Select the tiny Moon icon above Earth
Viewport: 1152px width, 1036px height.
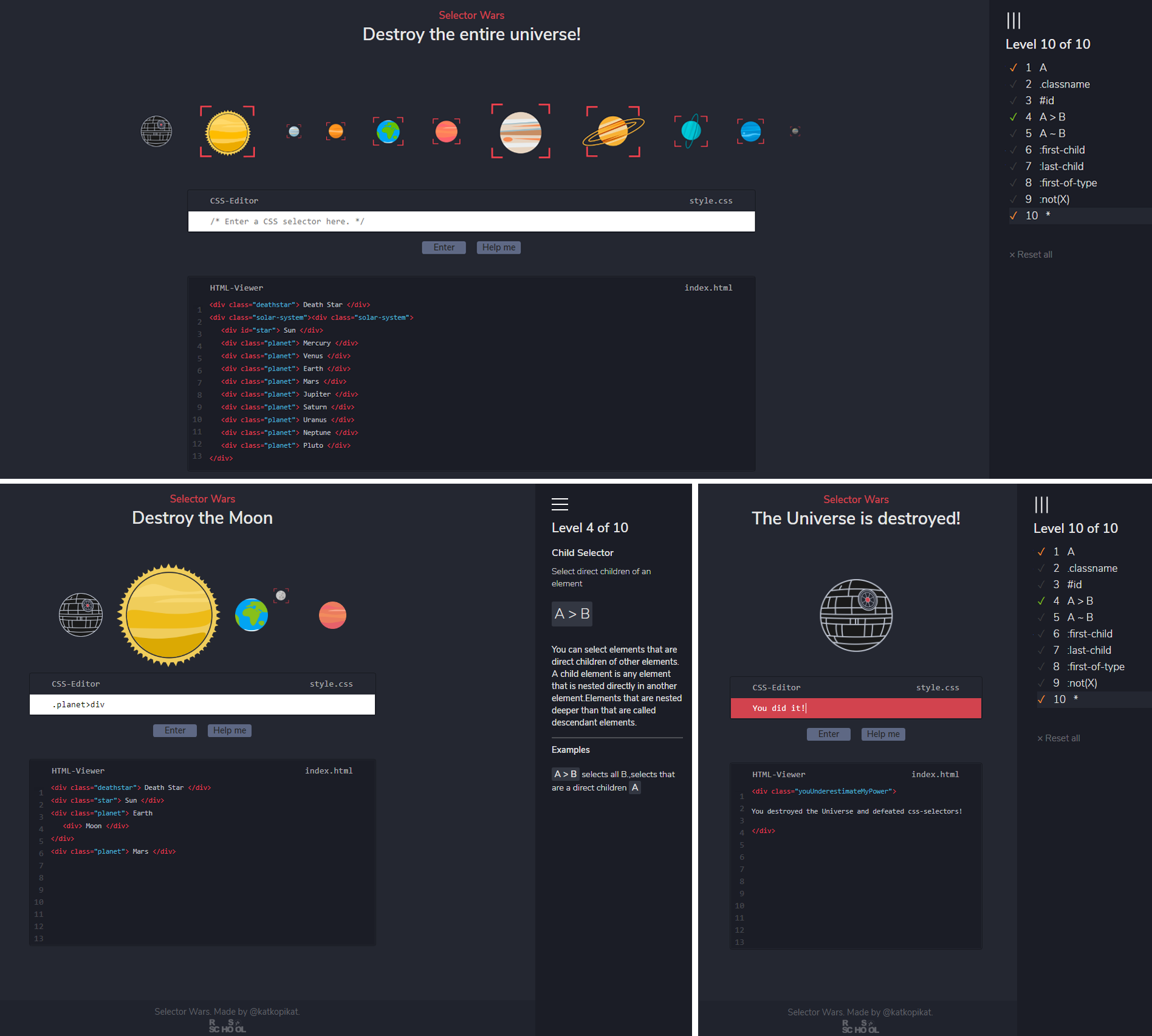281,595
